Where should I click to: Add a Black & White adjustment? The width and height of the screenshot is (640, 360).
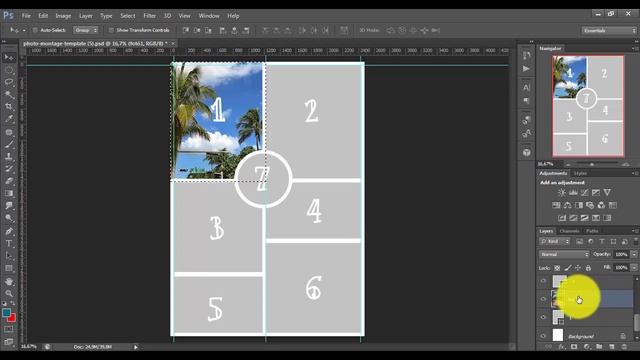pos(579,205)
